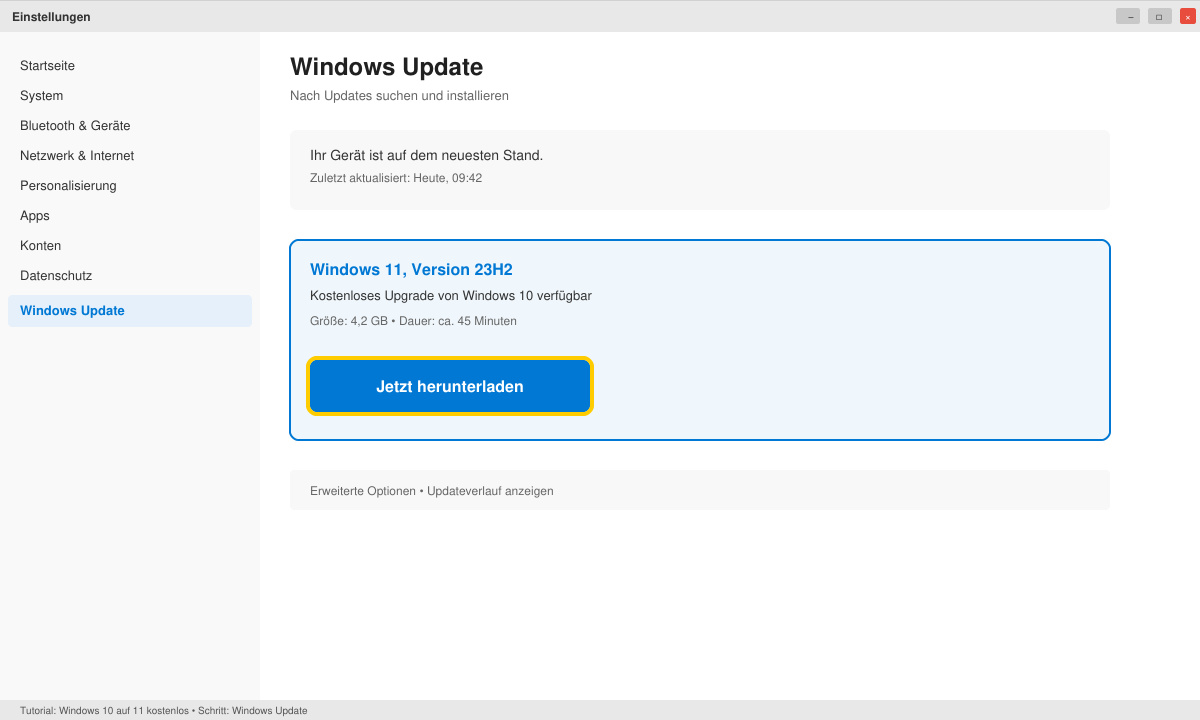Click the Nach Updates suchen und installieren subtitle
The image size is (1200, 720).
[399, 96]
